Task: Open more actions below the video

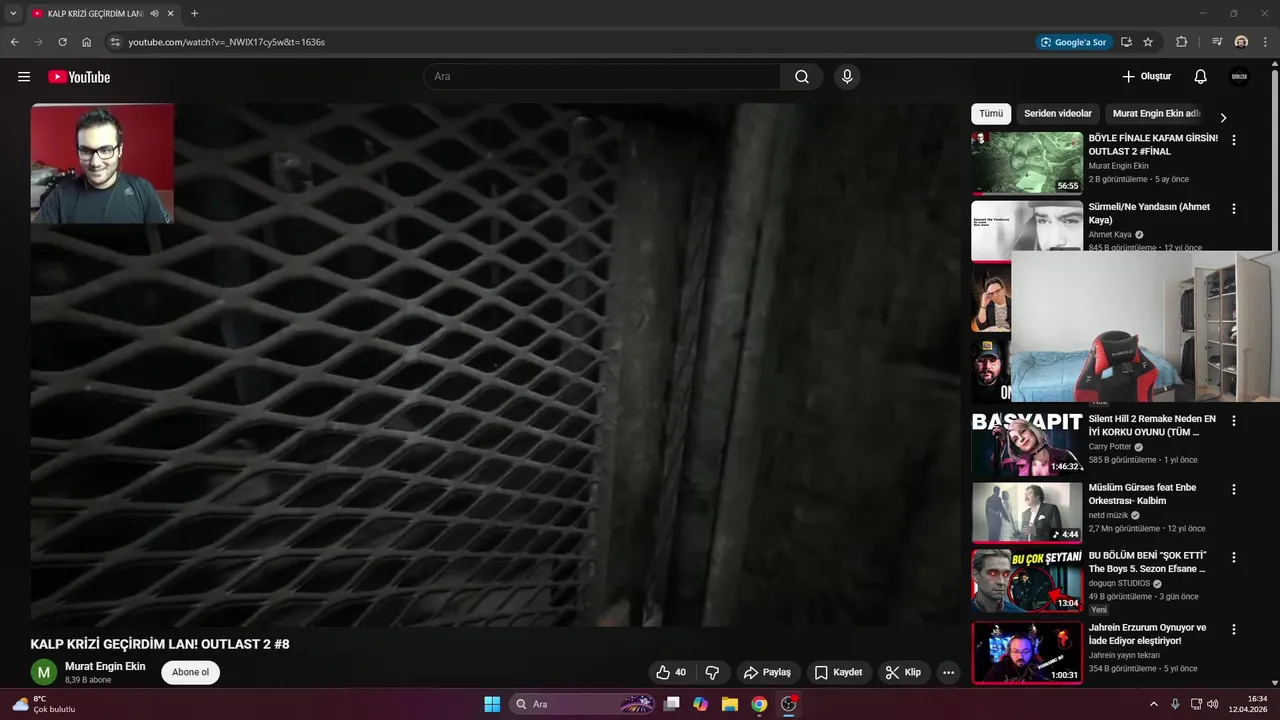Action: pyautogui.click(x=948, y=673)
